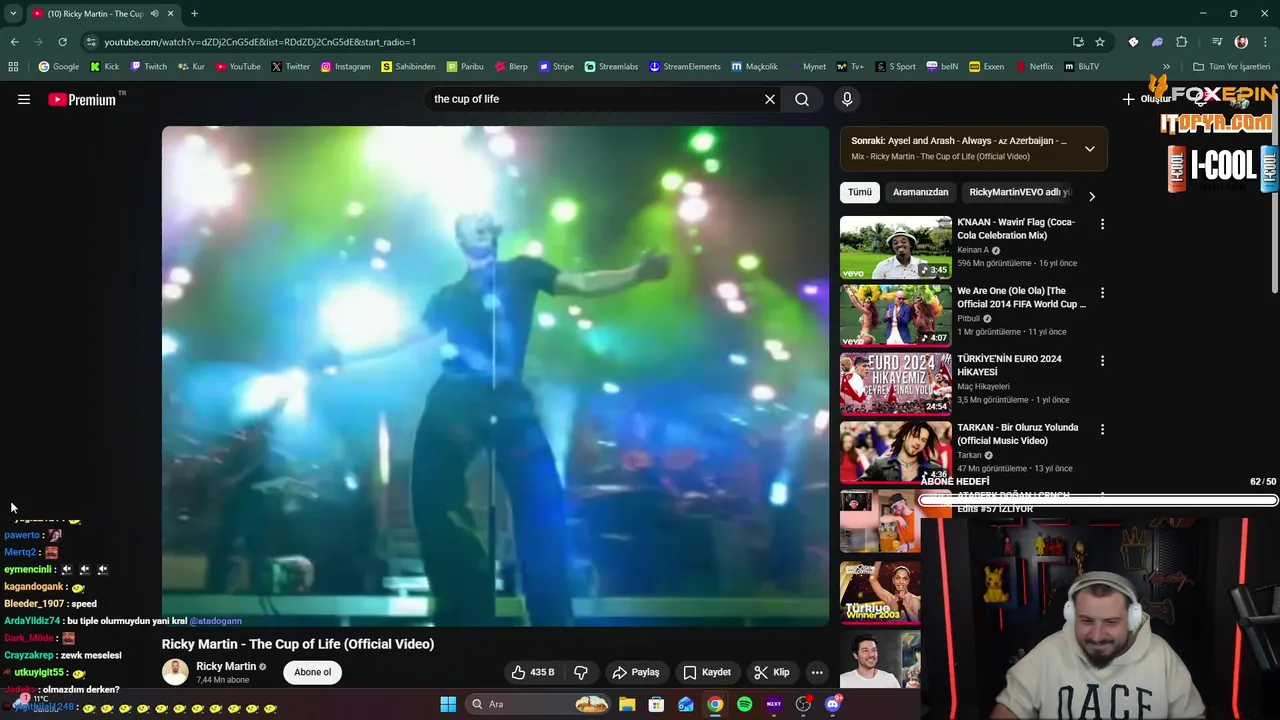Collapse the Mix playlist panel chevron

(x=1090, y=149)
